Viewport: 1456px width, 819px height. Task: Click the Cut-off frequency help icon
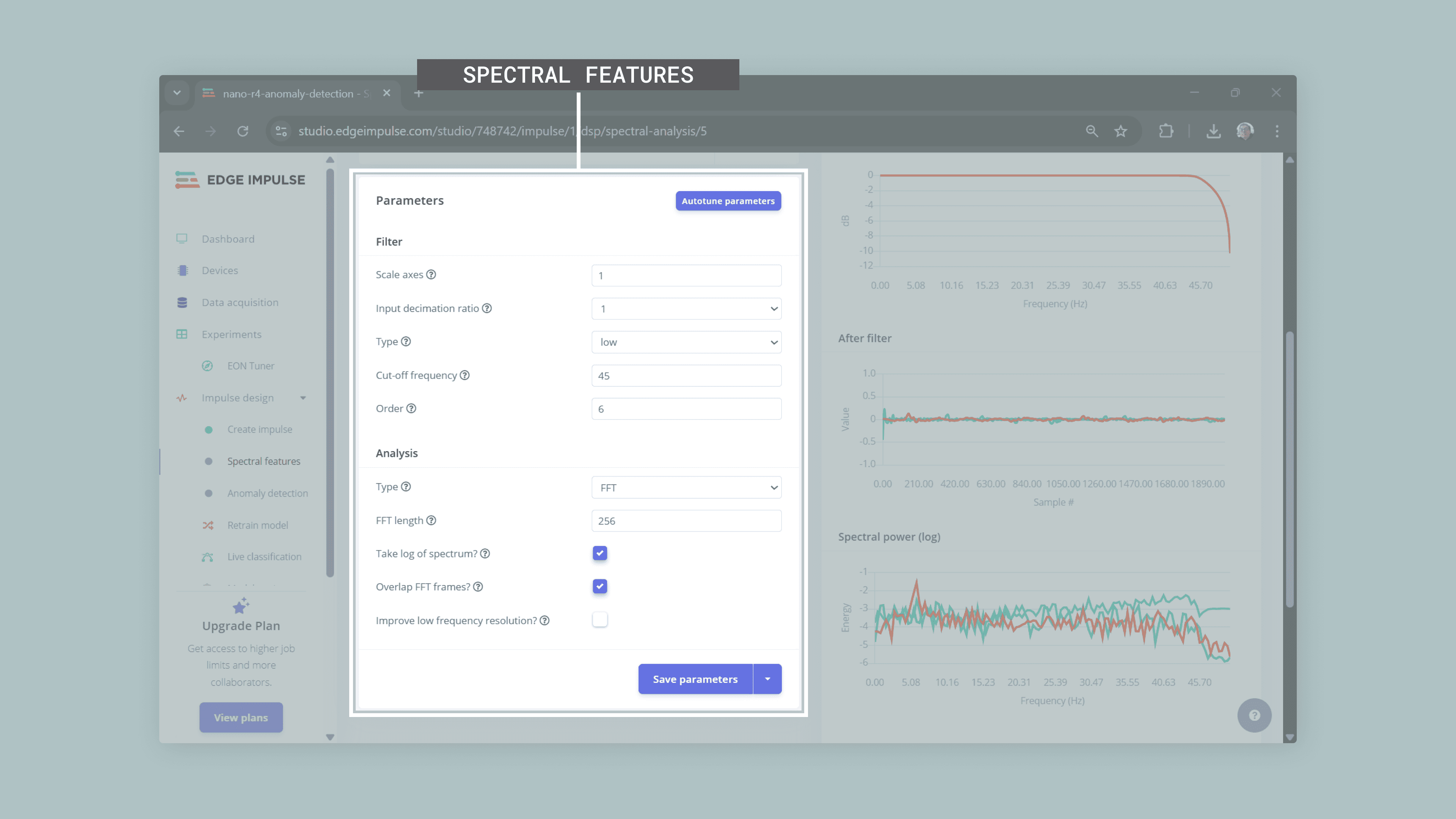point(464,375)
